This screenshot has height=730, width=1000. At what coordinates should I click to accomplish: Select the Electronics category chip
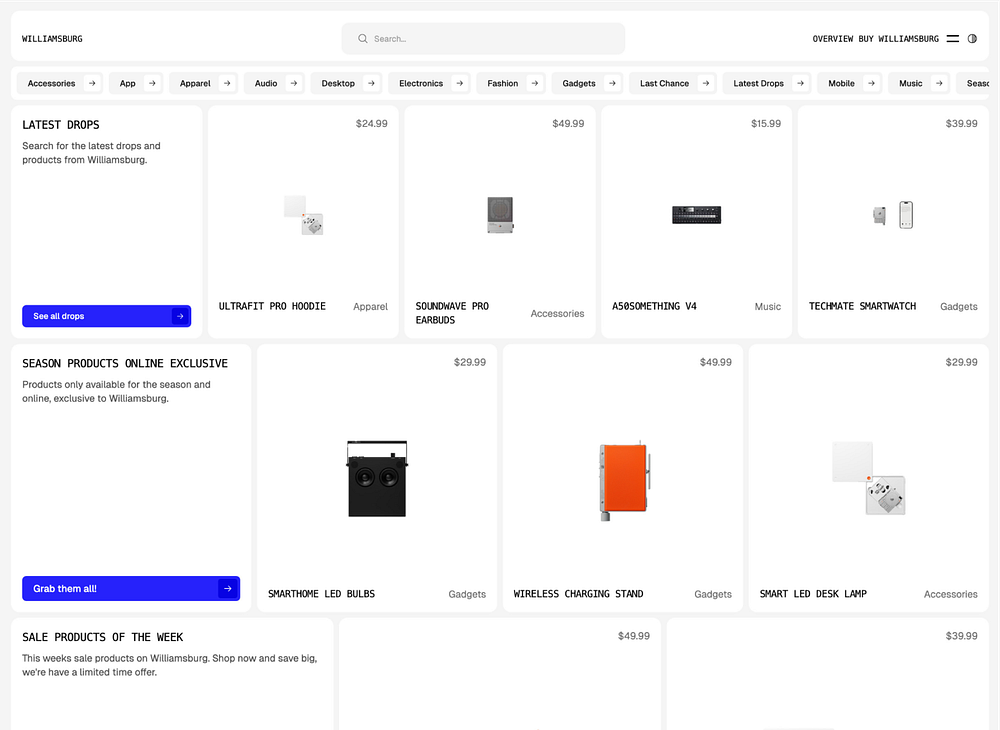429,84
